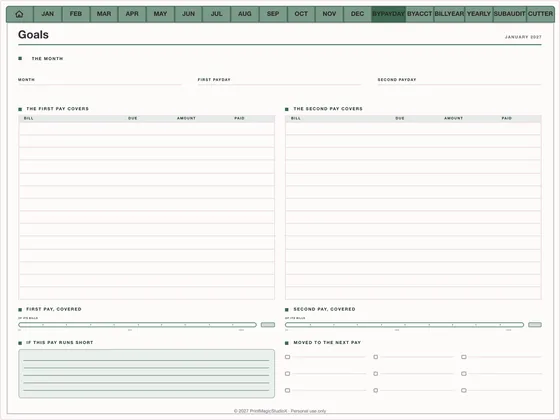The width and height of the screenshot is (560, 420).
Task: Tick last checkbox in first Moved-to-next-pay row
Action: click(x=464, y=357)
